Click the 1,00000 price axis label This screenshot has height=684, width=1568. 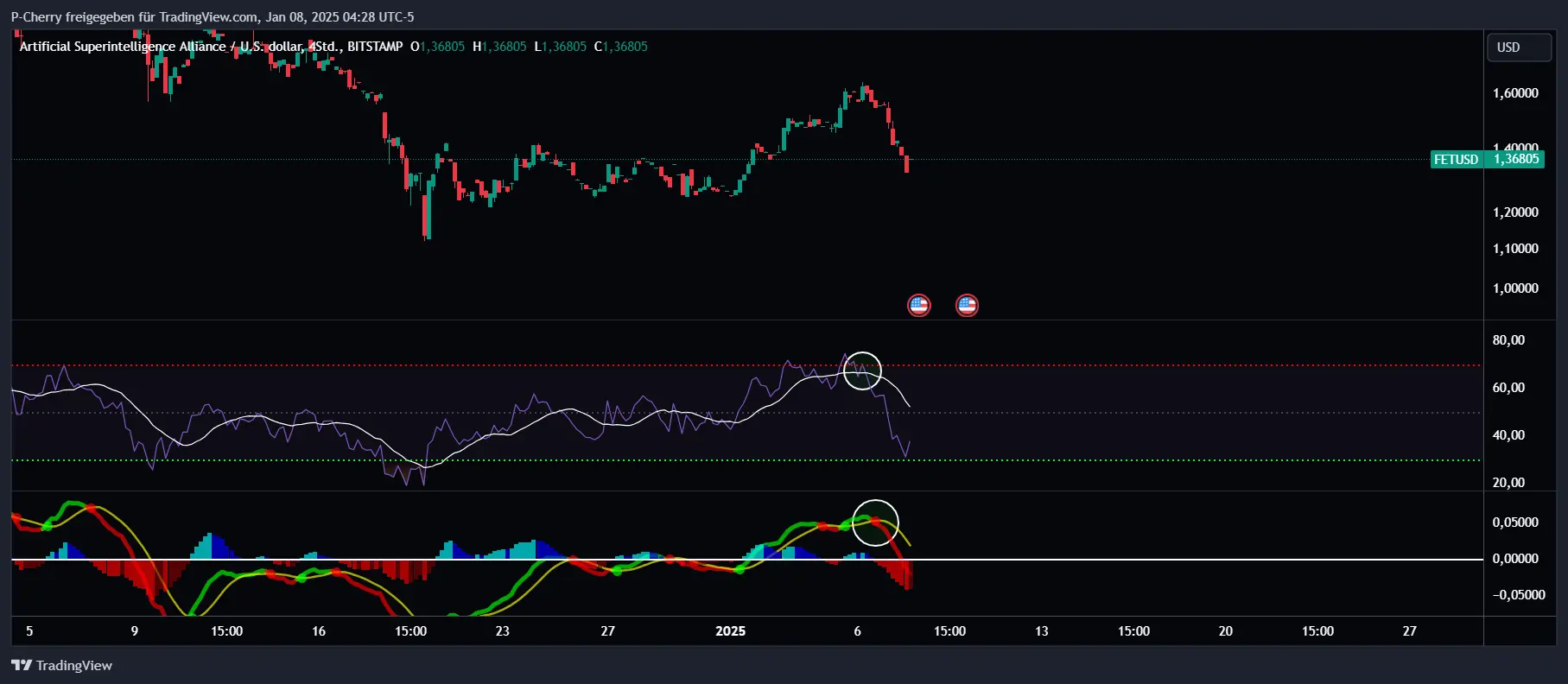(x=1515, y=288)
